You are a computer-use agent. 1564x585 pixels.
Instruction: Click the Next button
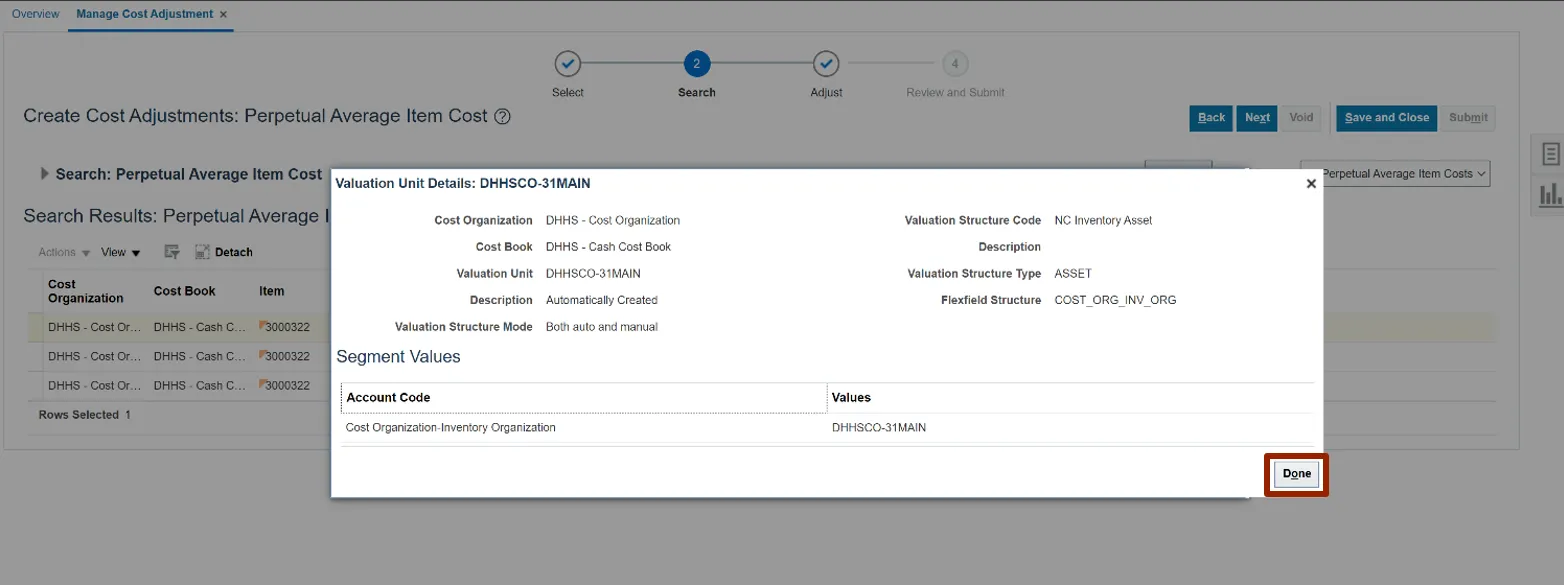pyautogui.click(x=1257, y=118)
